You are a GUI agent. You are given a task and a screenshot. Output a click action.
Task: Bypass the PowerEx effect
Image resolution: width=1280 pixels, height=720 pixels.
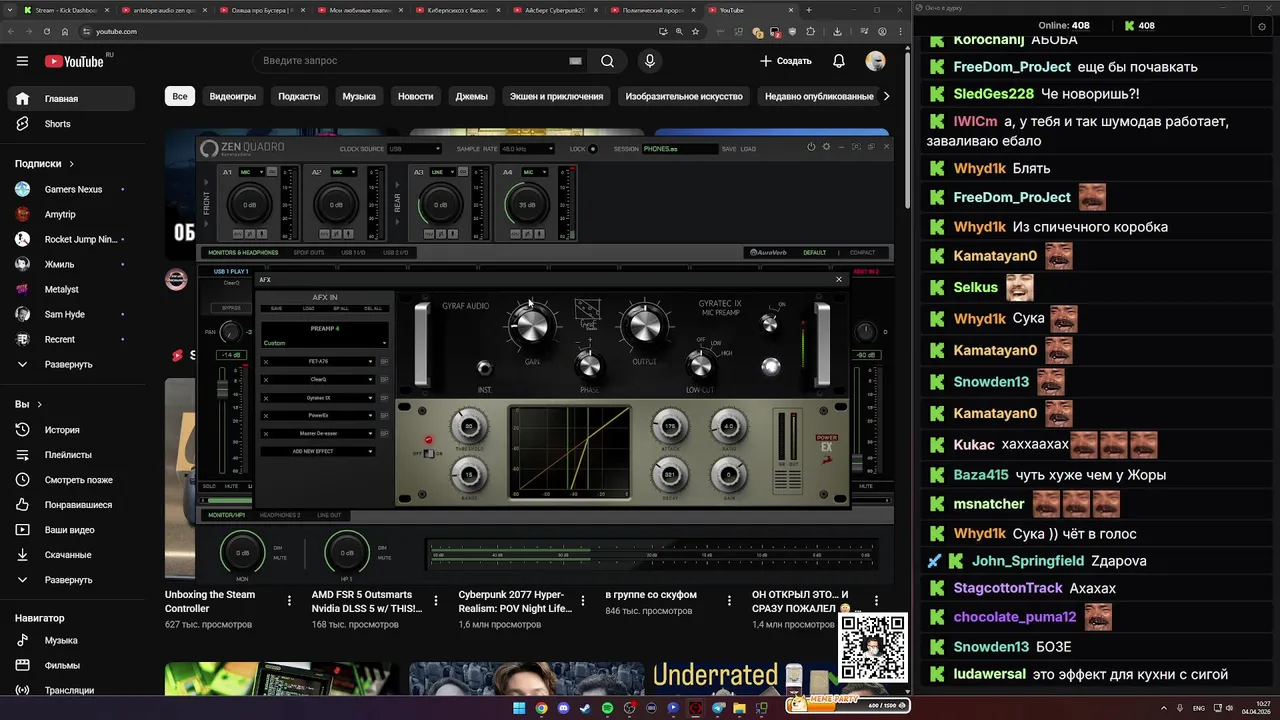[384, 416]
